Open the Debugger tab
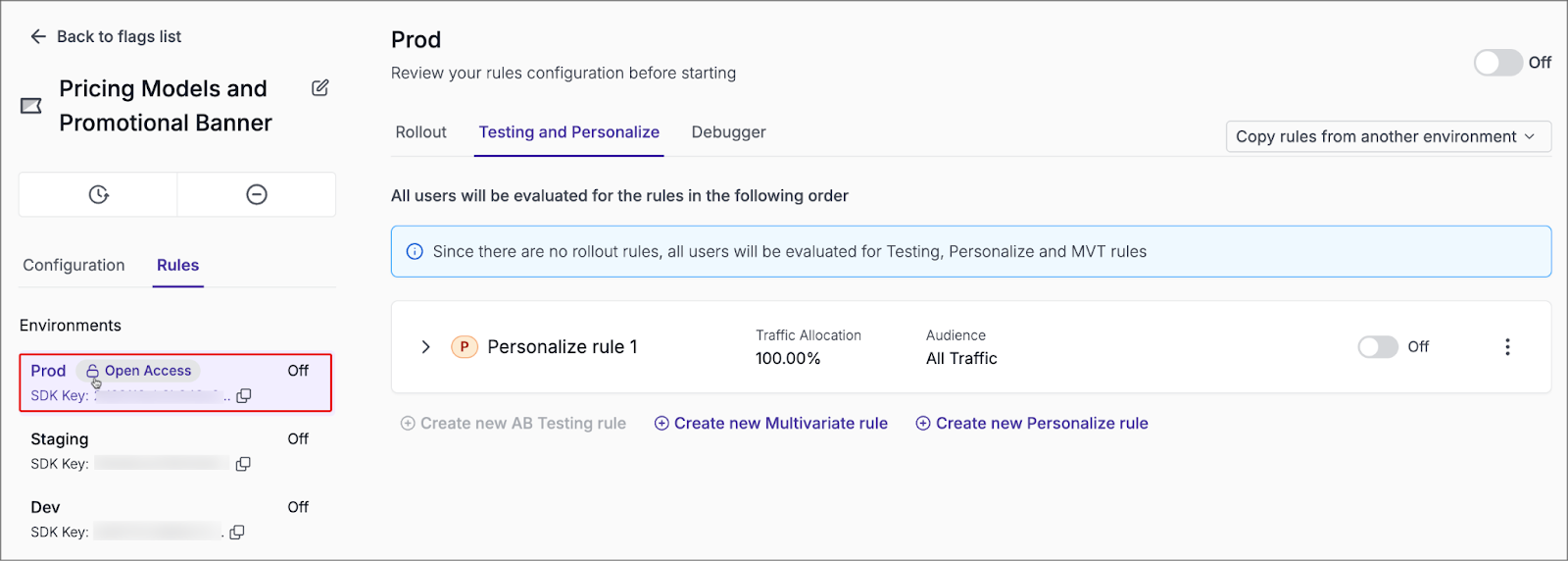 (728, 132)
